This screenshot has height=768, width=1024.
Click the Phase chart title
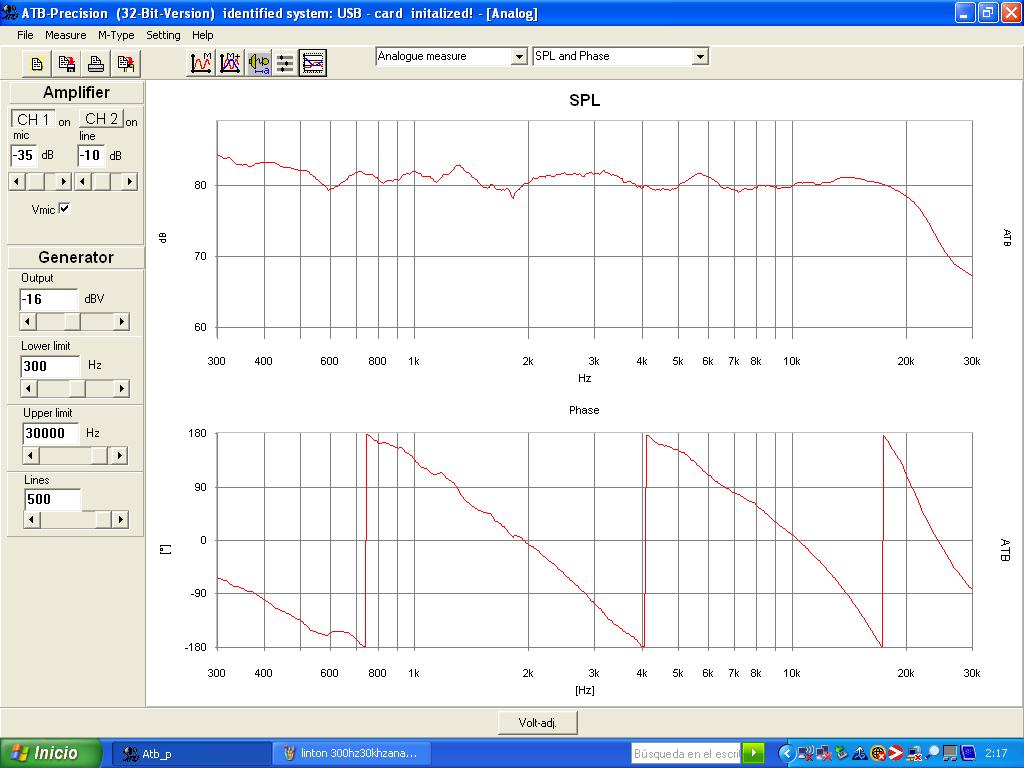(x=584, y=410)
